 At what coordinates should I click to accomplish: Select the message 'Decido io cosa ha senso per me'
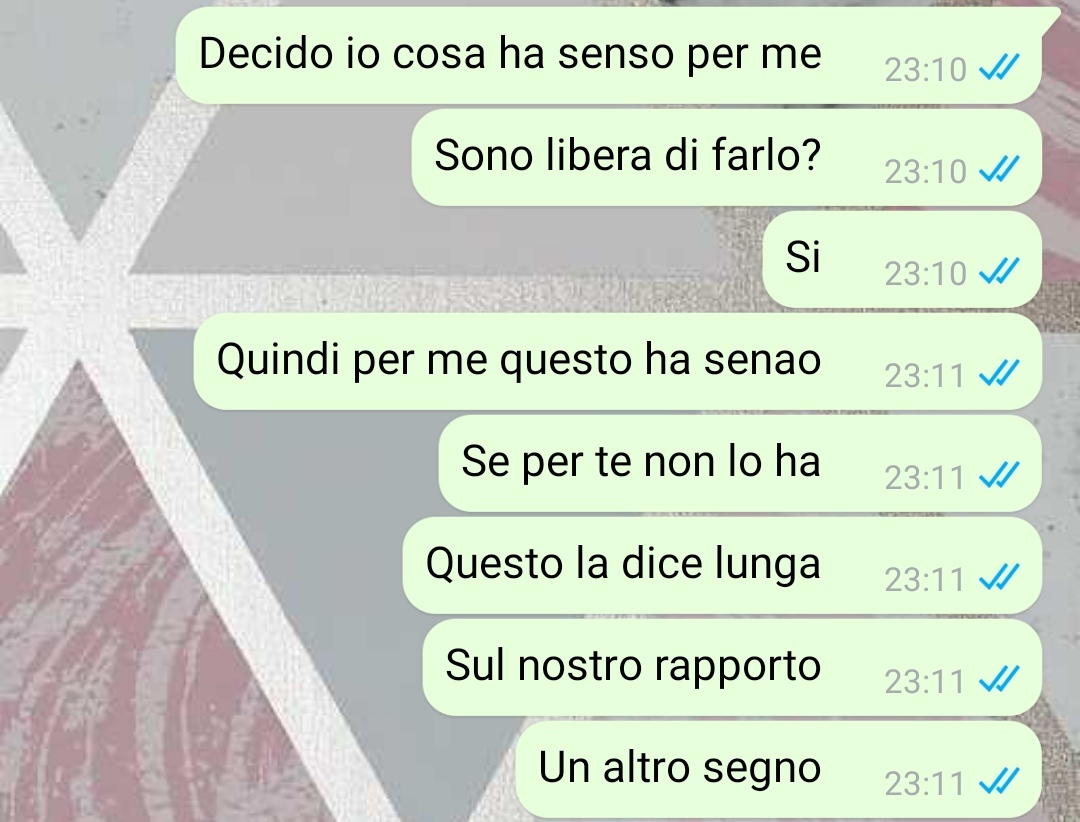point(609,56)
